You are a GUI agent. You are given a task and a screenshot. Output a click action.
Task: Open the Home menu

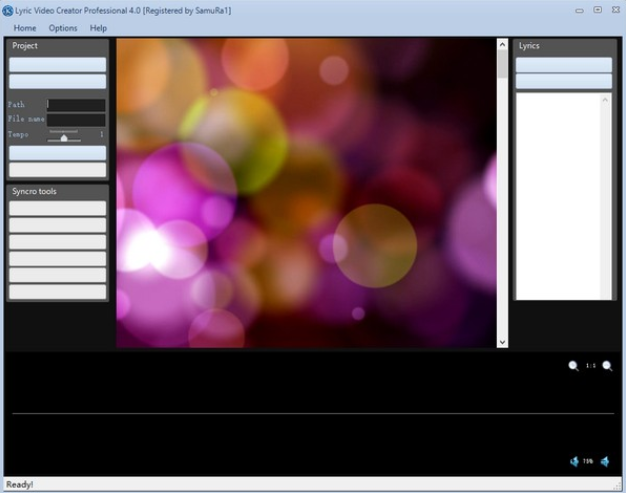coord(25,28)
